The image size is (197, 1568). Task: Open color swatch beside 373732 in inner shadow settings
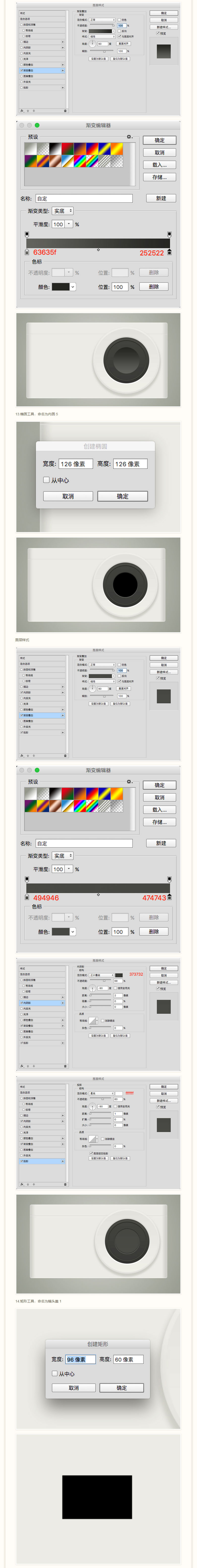119,975
